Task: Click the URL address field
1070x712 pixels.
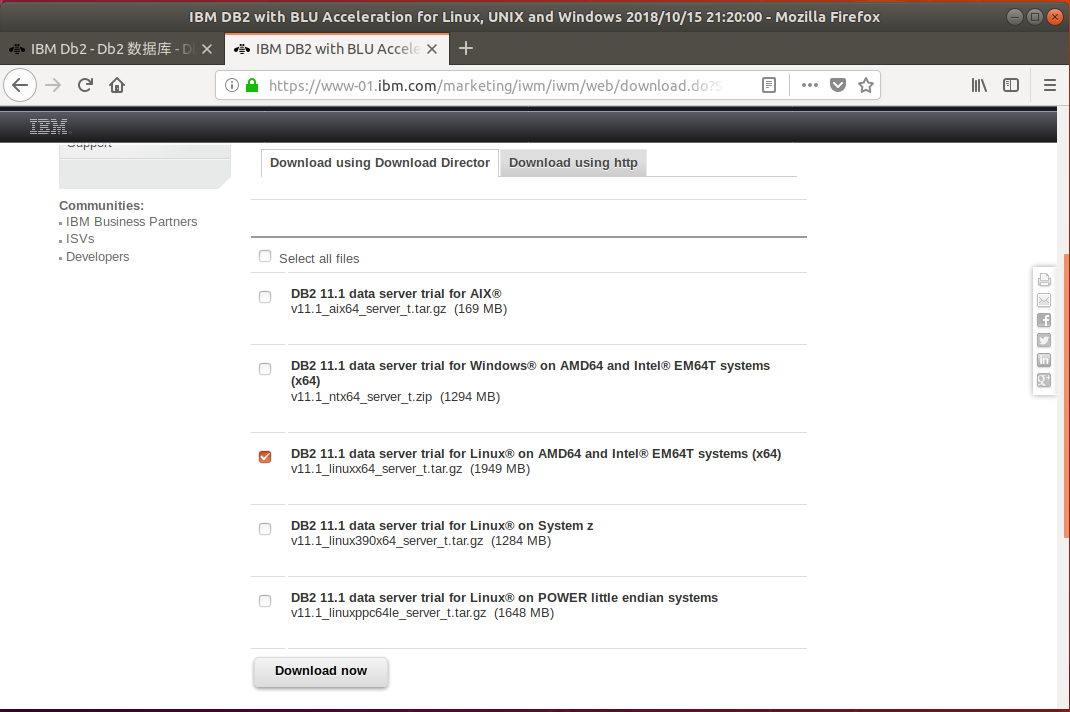Action: (x=495, y=85)
